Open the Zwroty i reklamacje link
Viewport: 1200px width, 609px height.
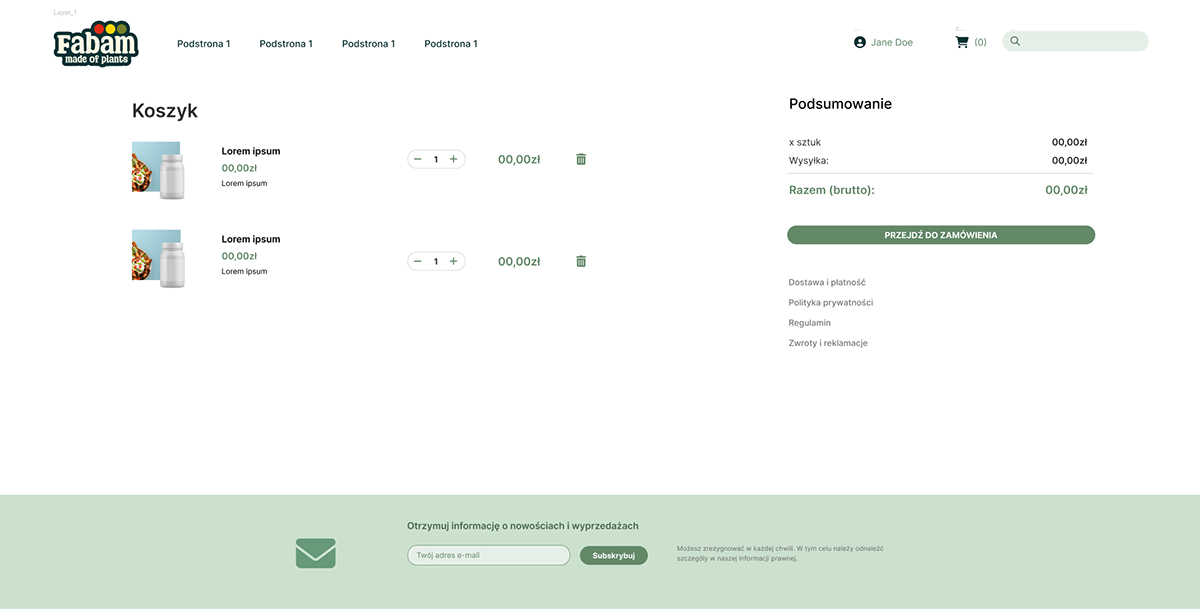(x=828, y=342)
